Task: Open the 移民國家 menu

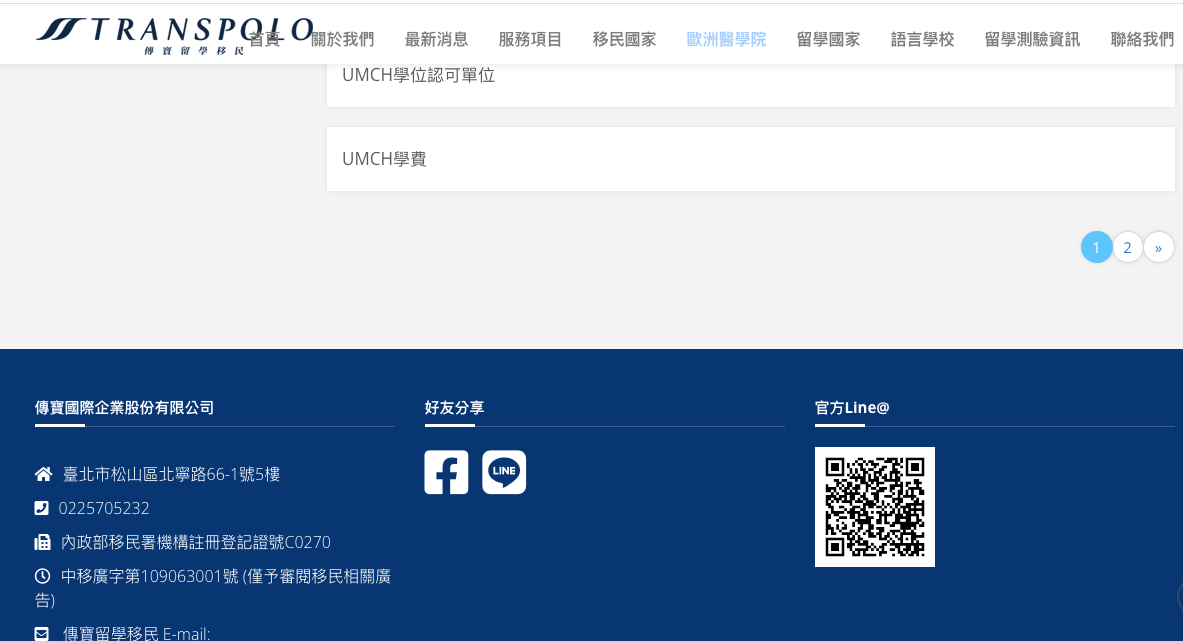Action: (624, 39)
